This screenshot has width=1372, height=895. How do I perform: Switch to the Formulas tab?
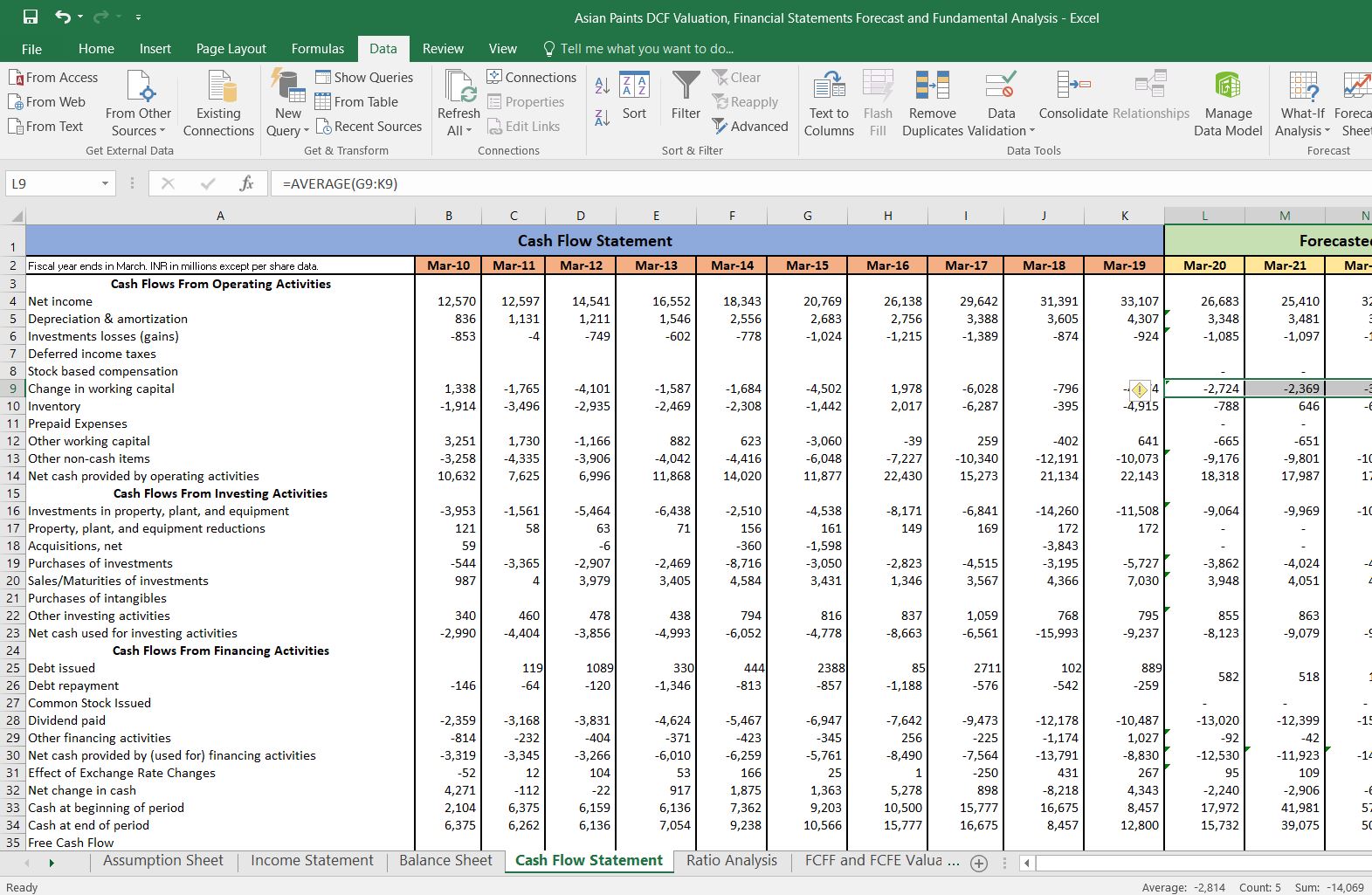point(318,49)
